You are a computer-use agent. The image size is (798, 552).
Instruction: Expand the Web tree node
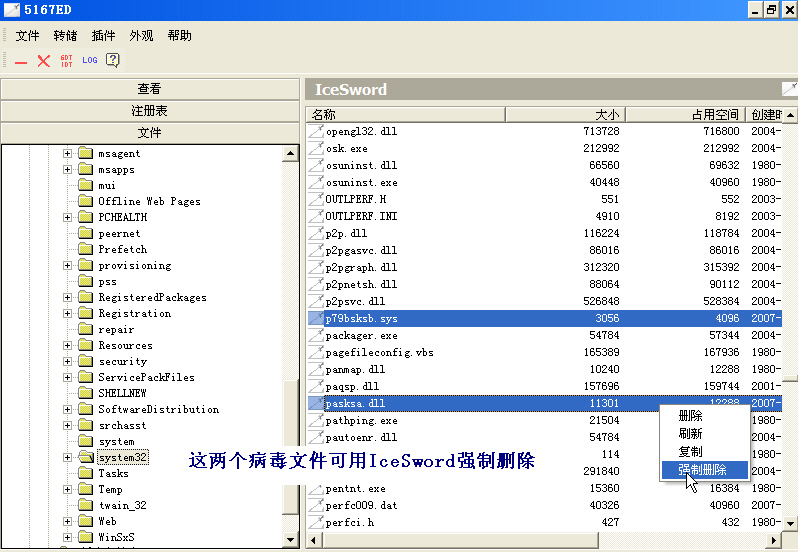[67, 521]
